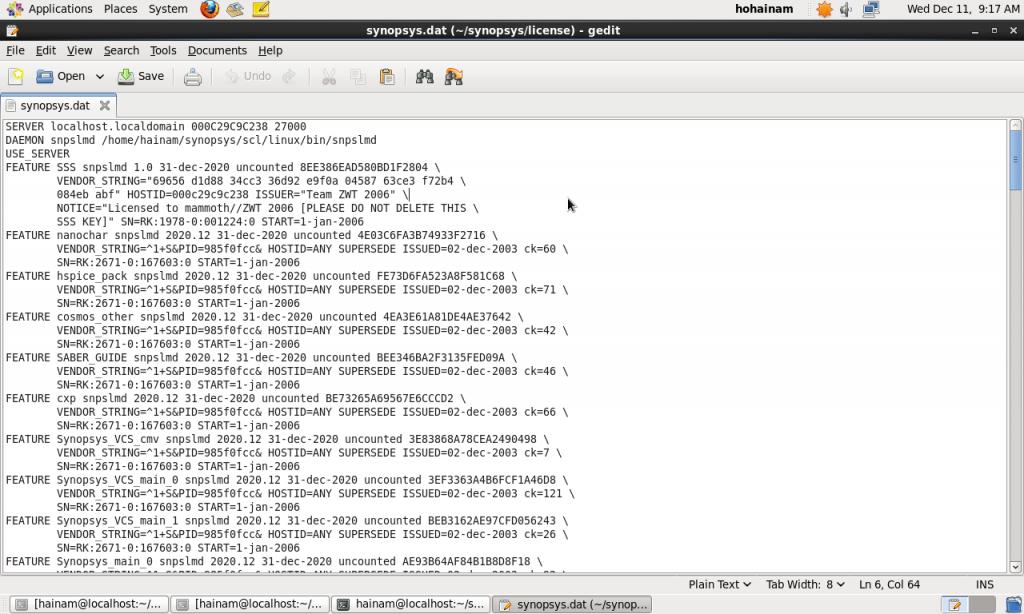This screenshot has height=614, width=1024.
Task: Launch Firefox from the top panel
Action: pyautogui.click(x=210, y=9)
